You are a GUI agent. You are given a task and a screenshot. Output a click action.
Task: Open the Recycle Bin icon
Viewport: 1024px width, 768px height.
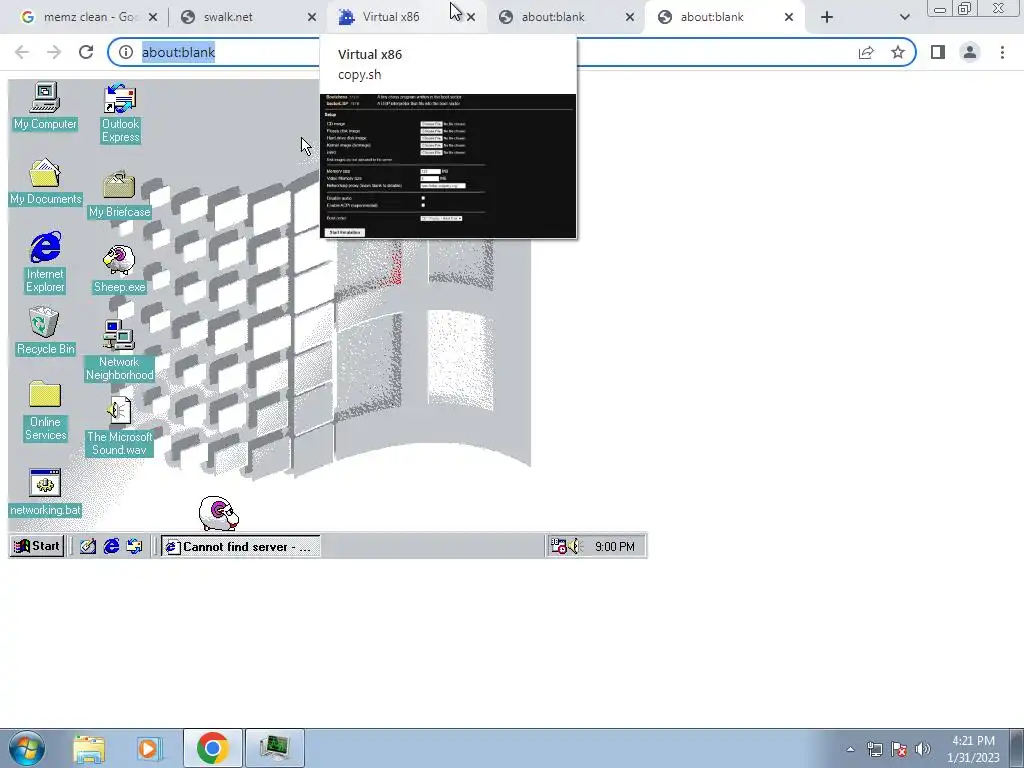tap(45, 331)
